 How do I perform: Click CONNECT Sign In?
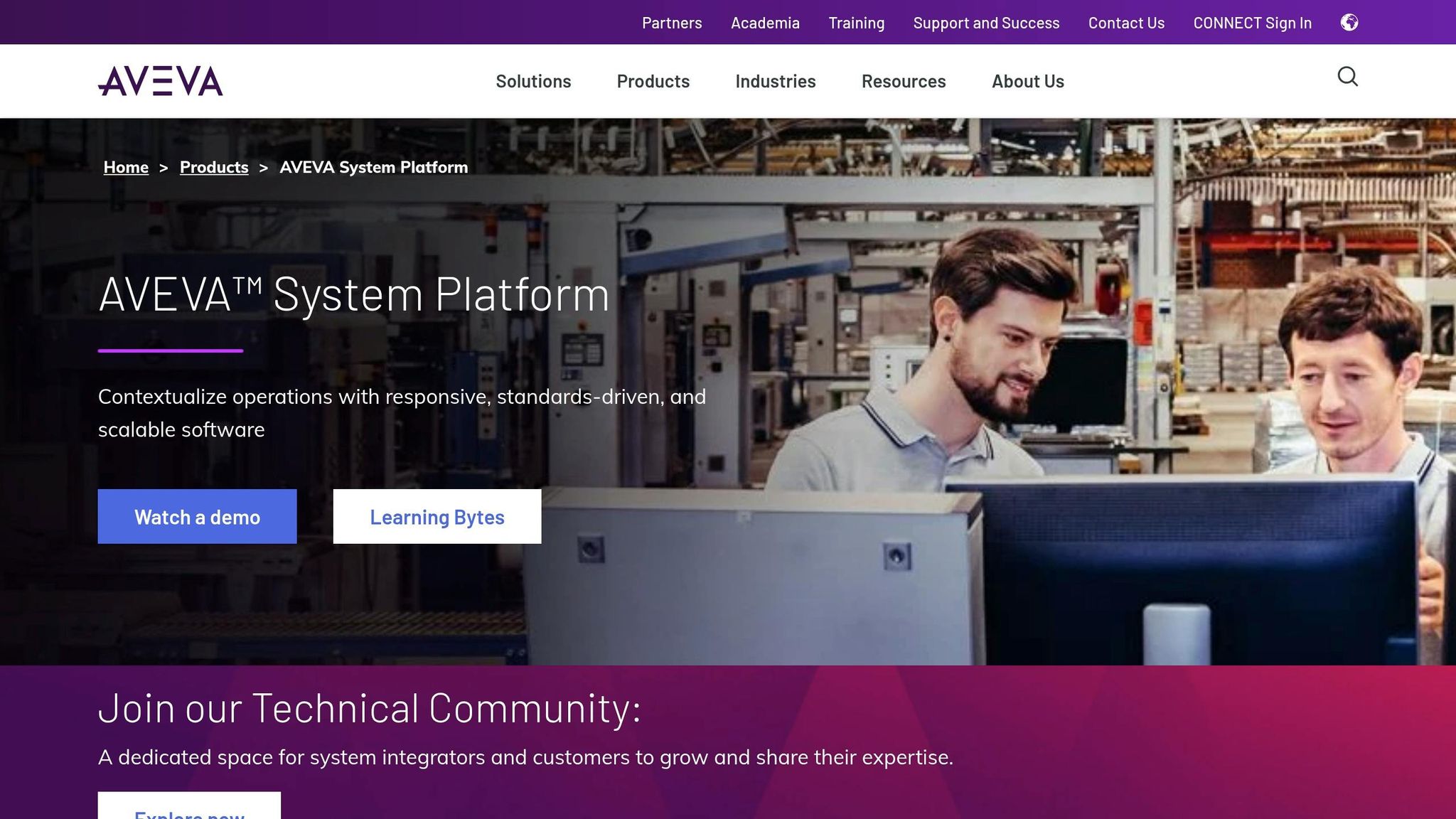click(1252, 23)
